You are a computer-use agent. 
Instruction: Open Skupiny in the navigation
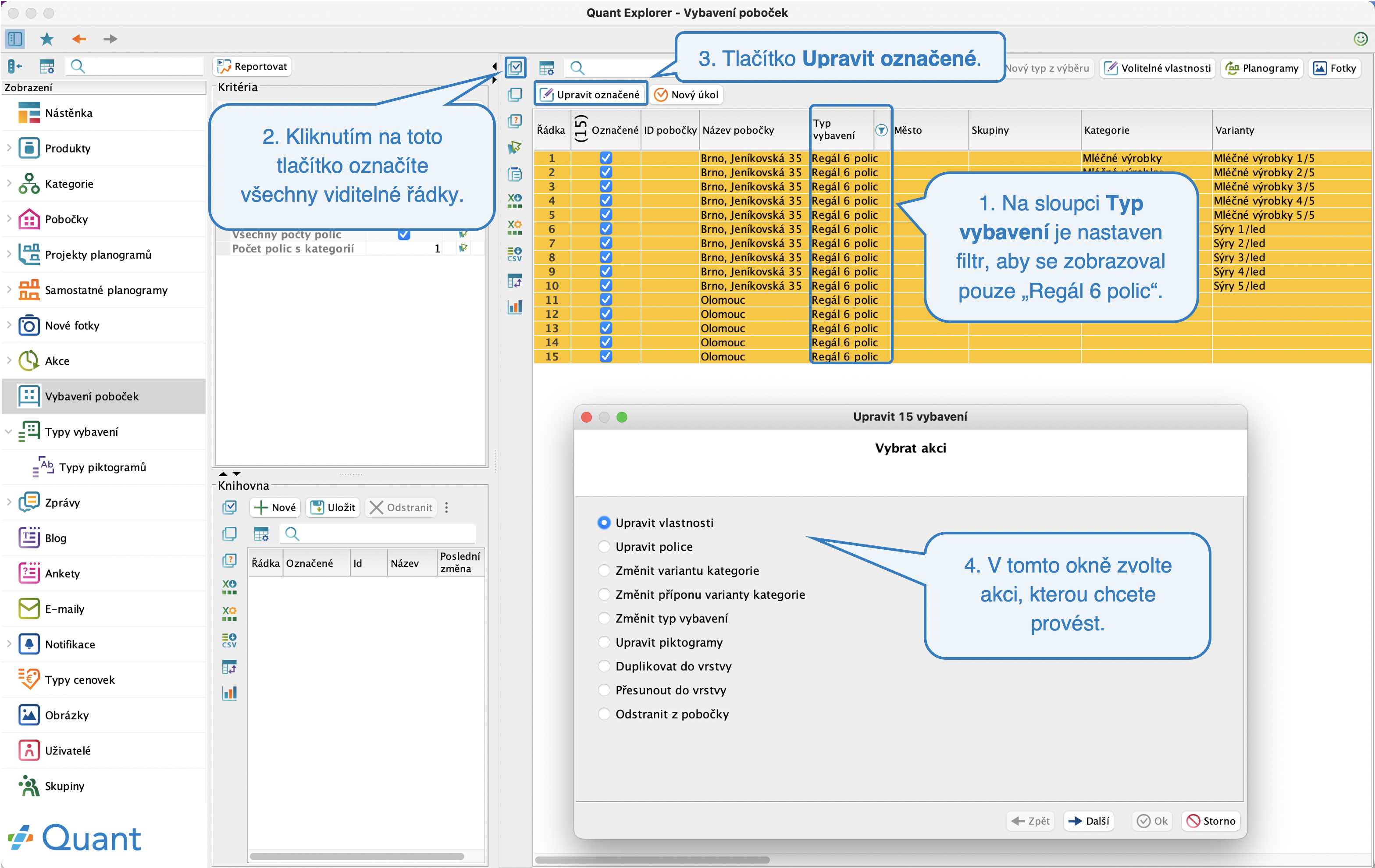coord(103,786)
